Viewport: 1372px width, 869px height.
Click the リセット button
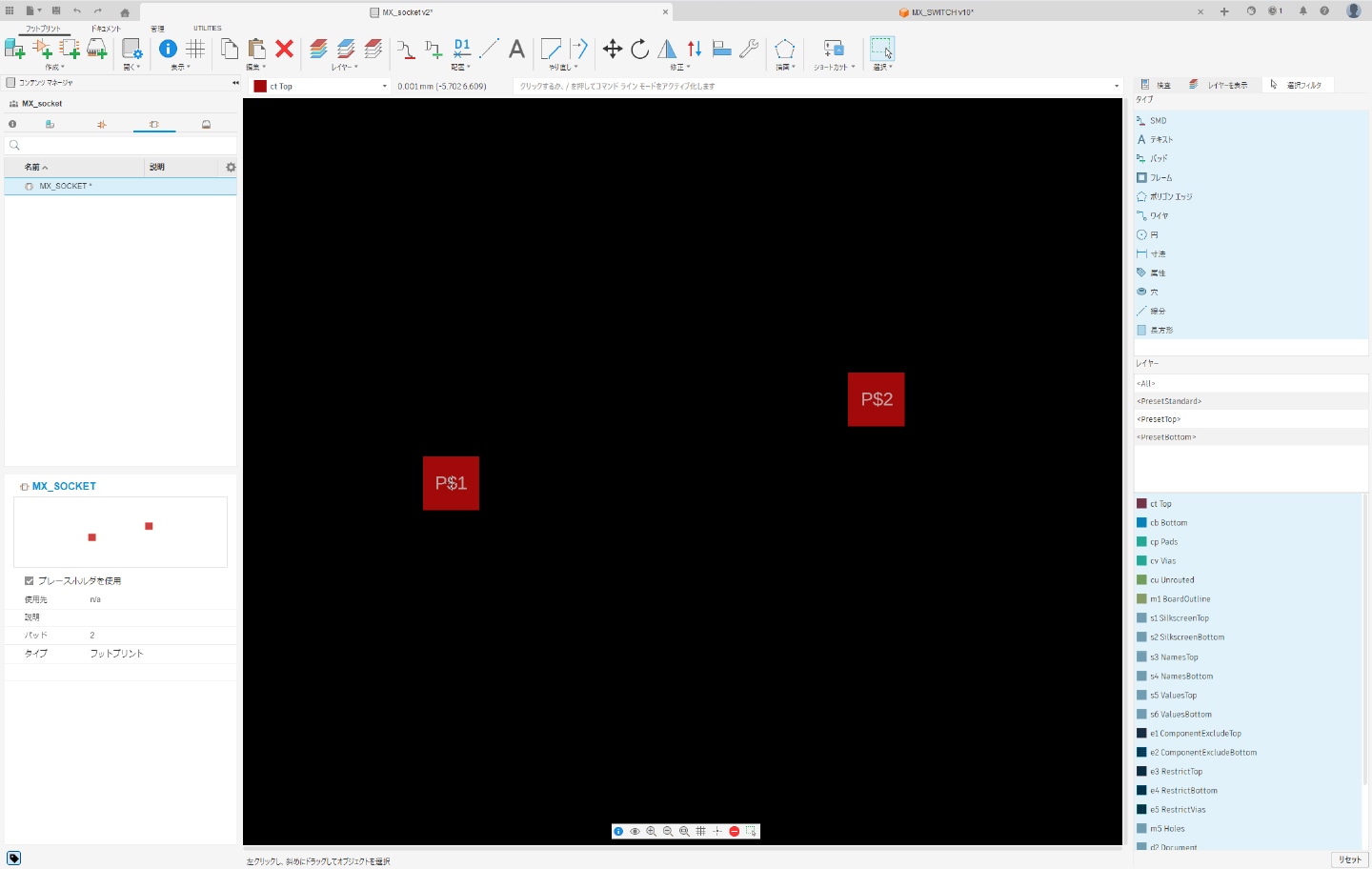pos(1349,859)
